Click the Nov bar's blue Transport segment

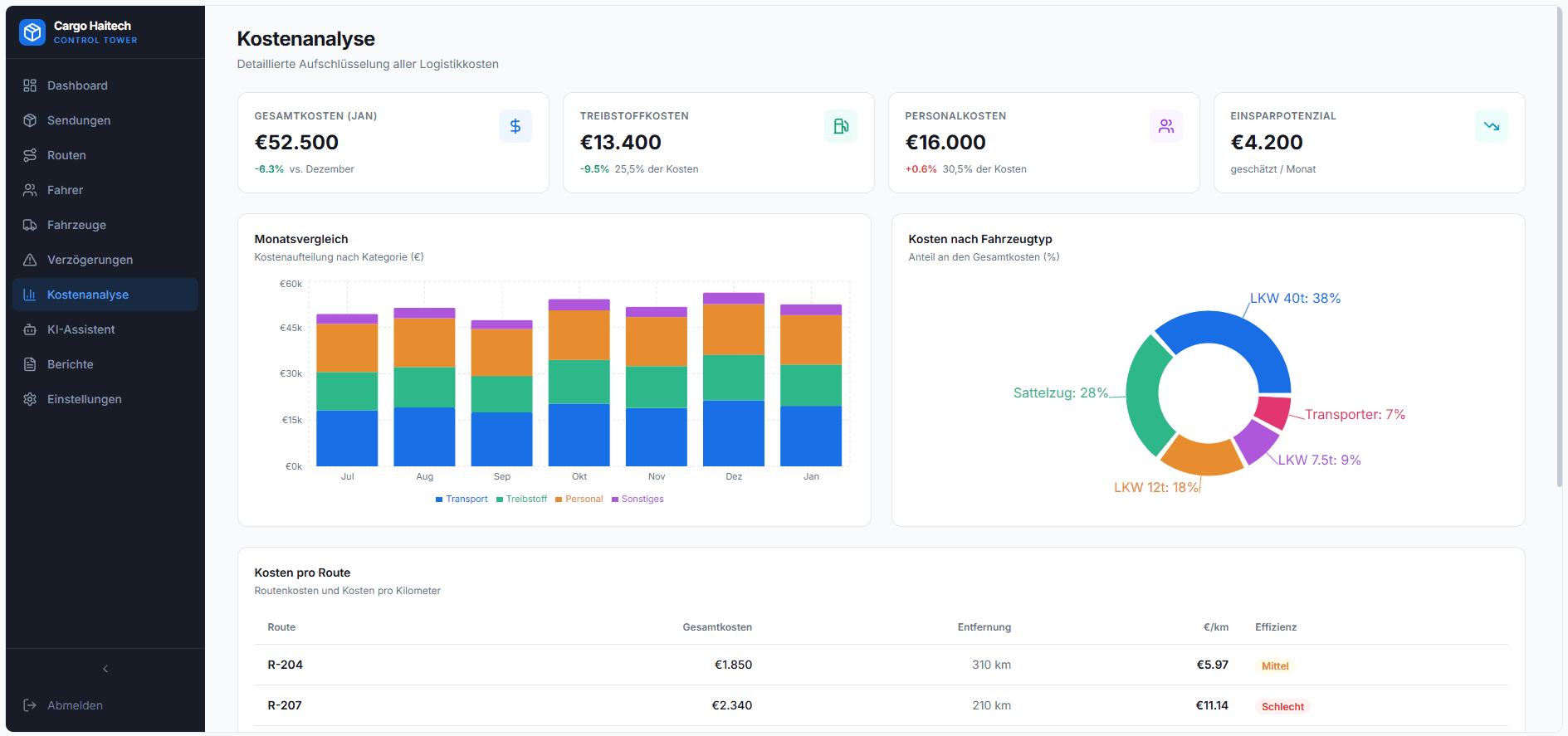(x=657, y=437)
